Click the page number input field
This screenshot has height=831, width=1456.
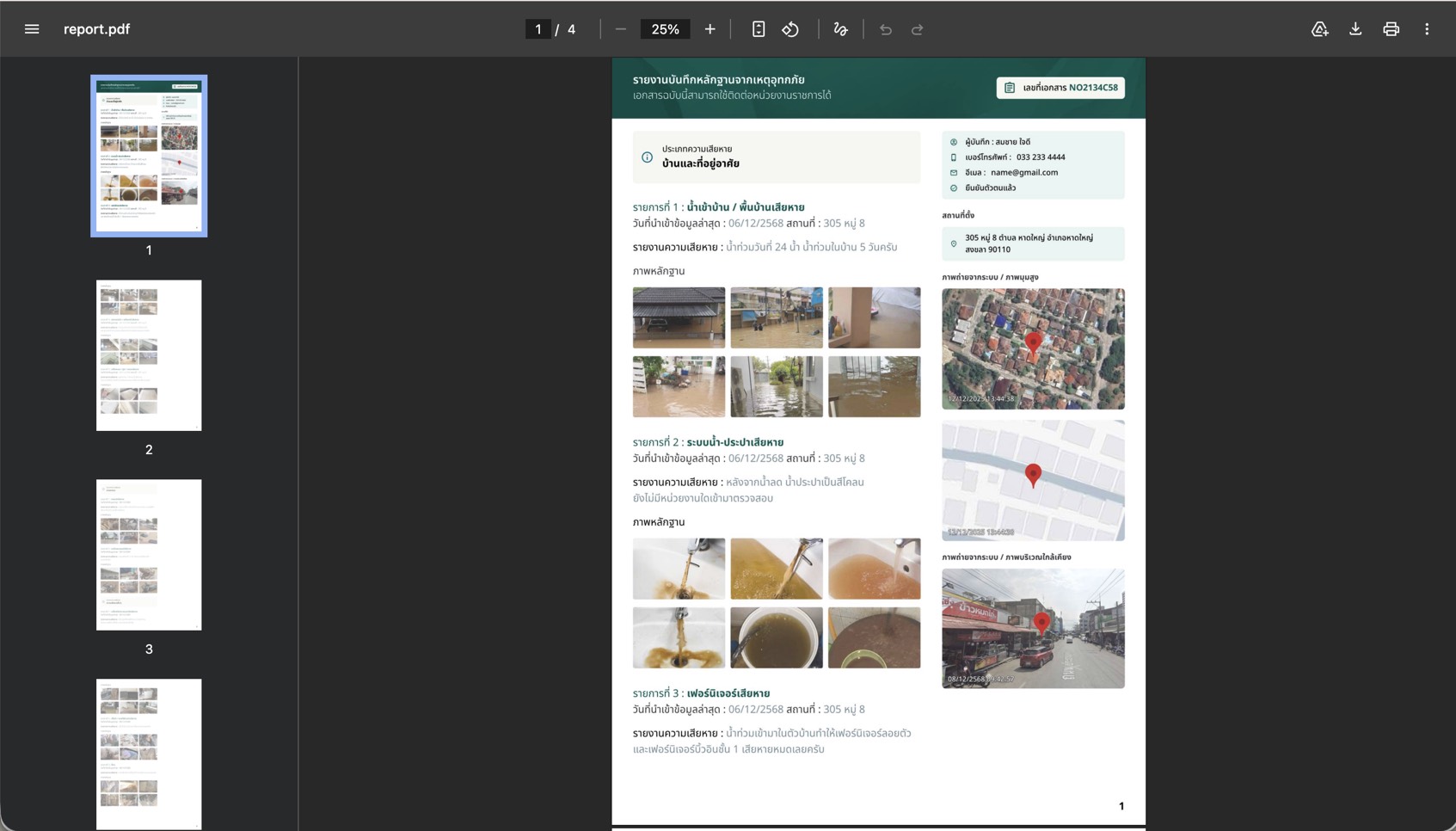point(538,29)
